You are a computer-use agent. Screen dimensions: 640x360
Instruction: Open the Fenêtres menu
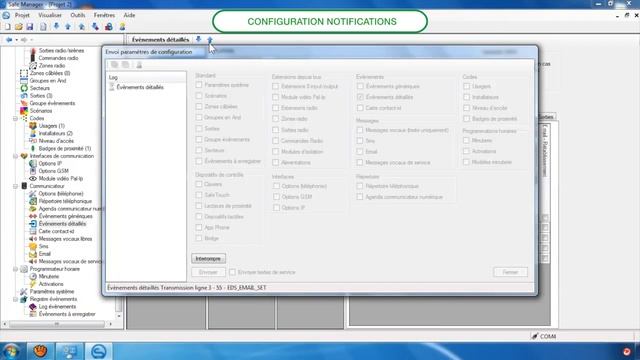tap(104, 15)
